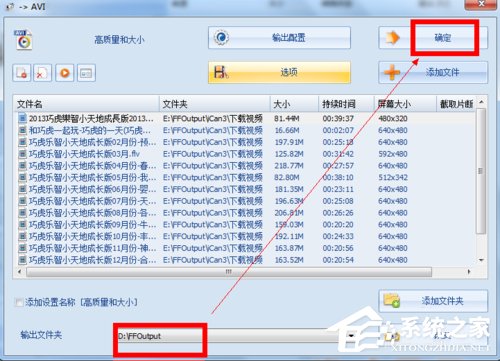Click the file icon of the 08月份 row
This screenshot has width=500, height=361.
click(22, 212)
